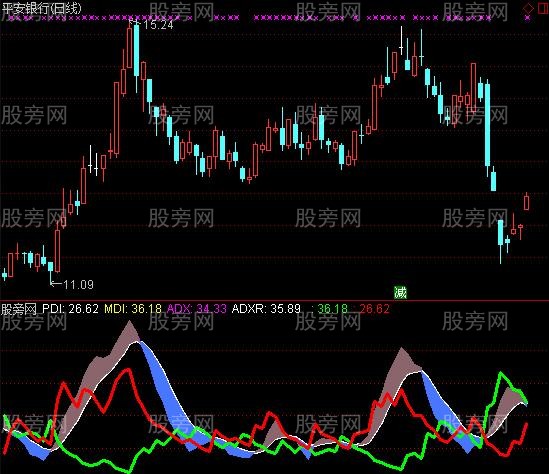Select the 11.09 low price label
This screenshot has height=474, width=549.
click(x=78, y=285)
